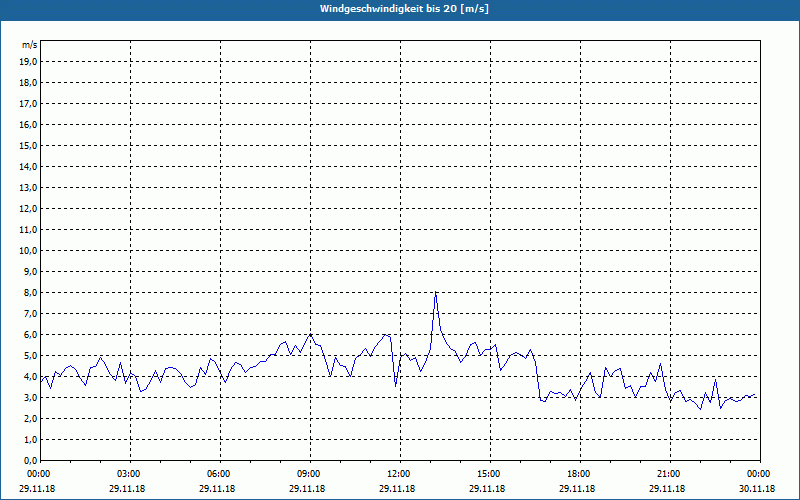This screenshot has width=800, height=500.
Task: Click the "17,0" y-axis value
Action: click(28, 104)
